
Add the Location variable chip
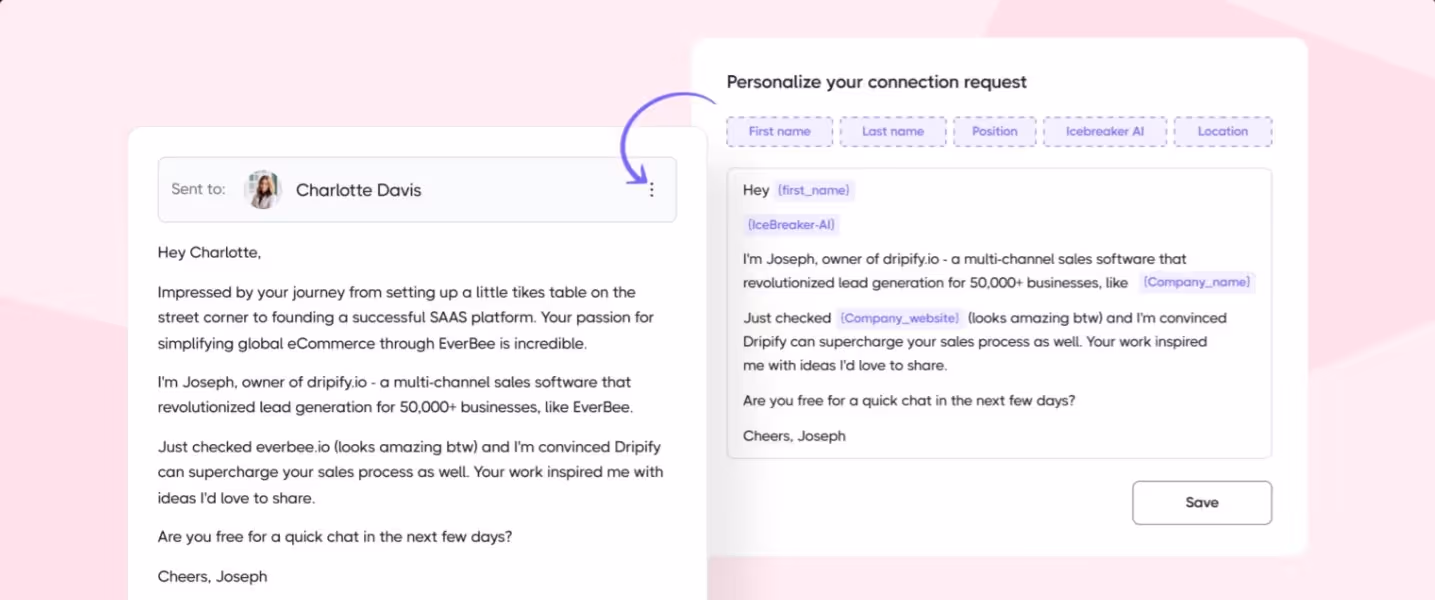coord(1223,131)
